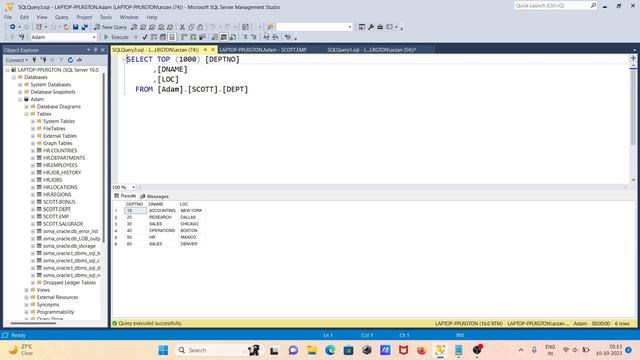Viewport: 640px width, 360px height.
Task: Open the File menu
Action: pos(8,17)
